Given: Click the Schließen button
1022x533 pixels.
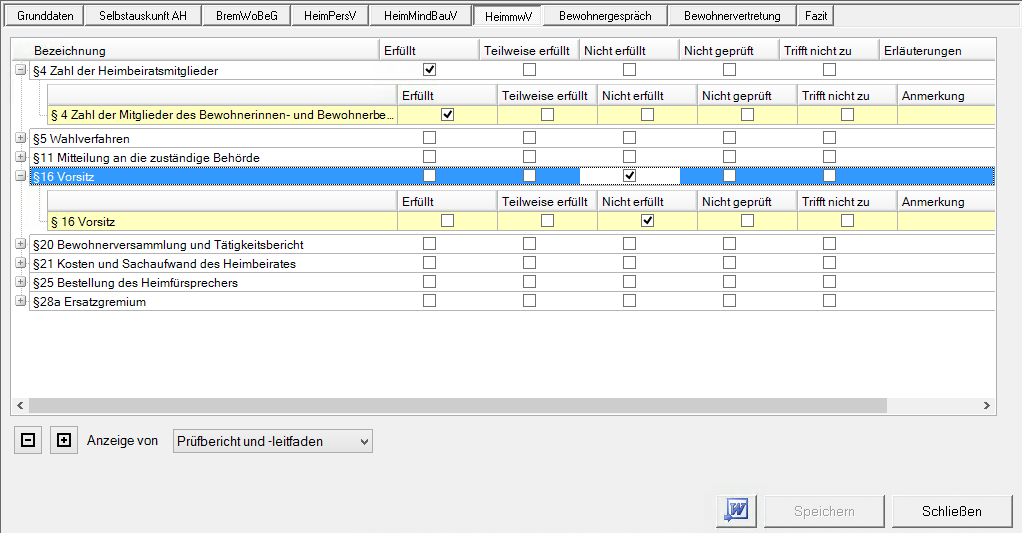Looking at the screenshot, I should 952,511.
